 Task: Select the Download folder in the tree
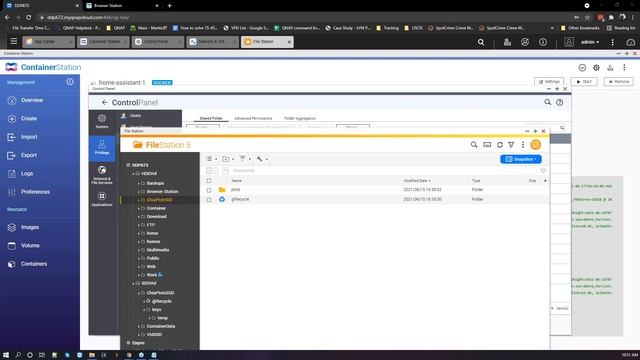click(x=156, y=217)
